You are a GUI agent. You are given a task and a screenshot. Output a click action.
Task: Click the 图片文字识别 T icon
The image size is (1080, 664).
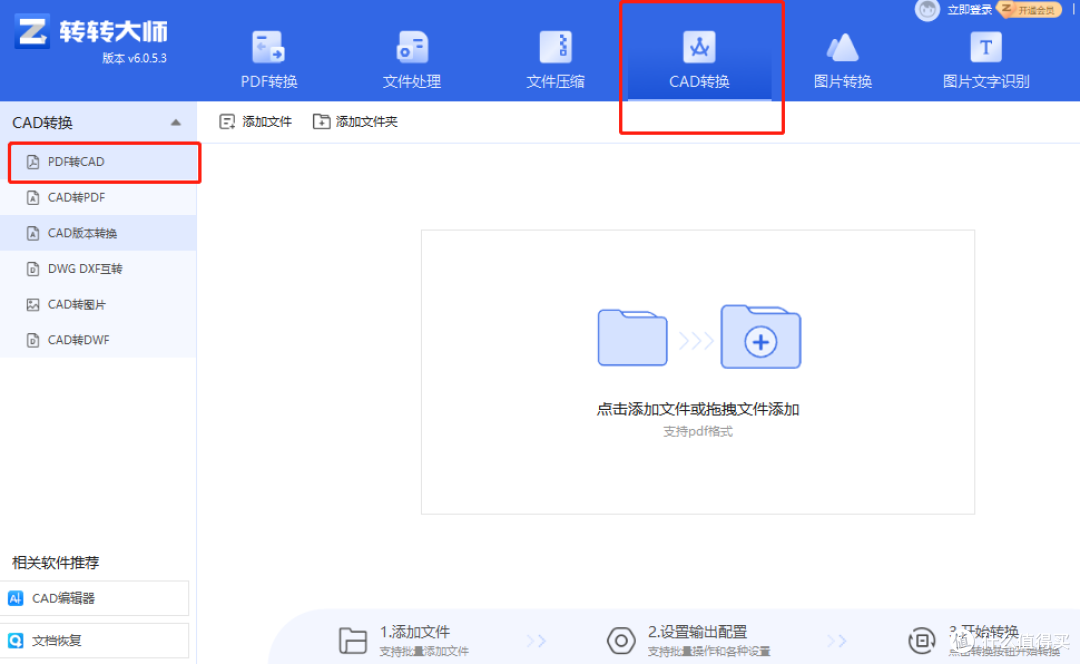[986, 47]
